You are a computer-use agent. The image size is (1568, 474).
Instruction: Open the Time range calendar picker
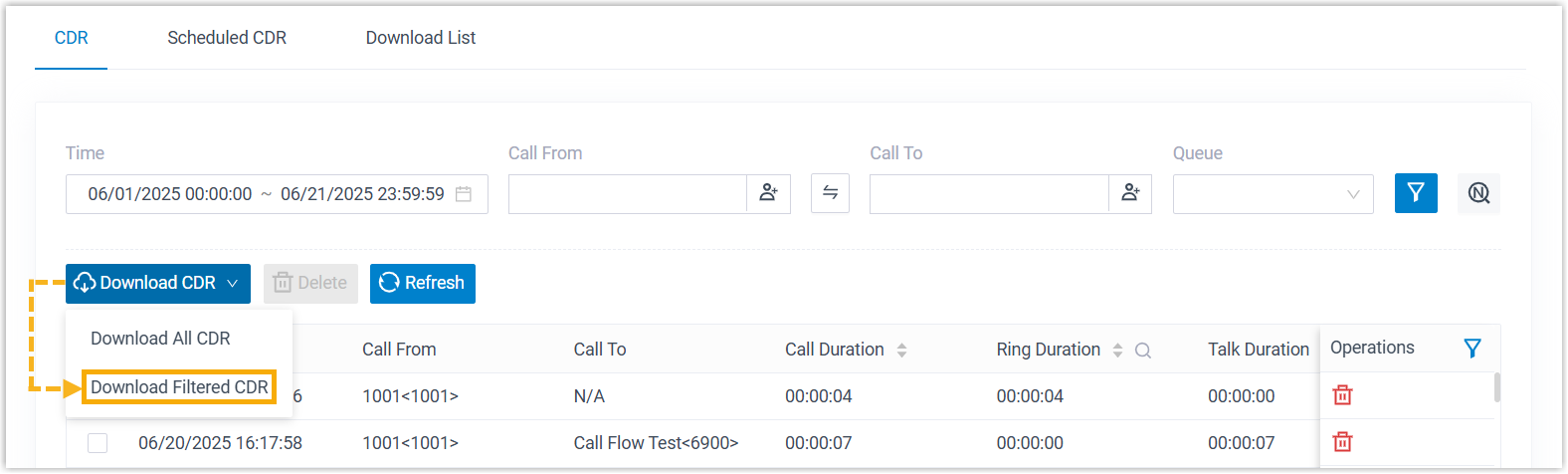(464, 194)
